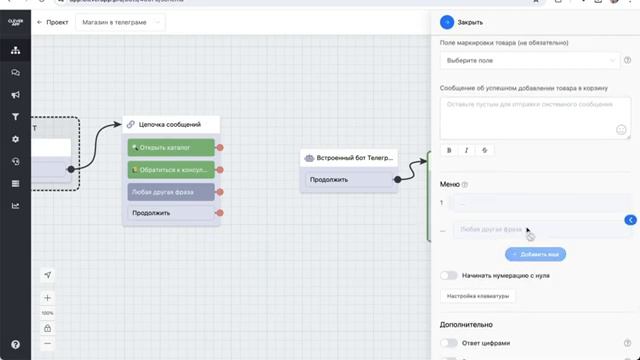
Task: Open the Выберите поле dropdown
Action: pyautogui.click(x=529, y=60)
